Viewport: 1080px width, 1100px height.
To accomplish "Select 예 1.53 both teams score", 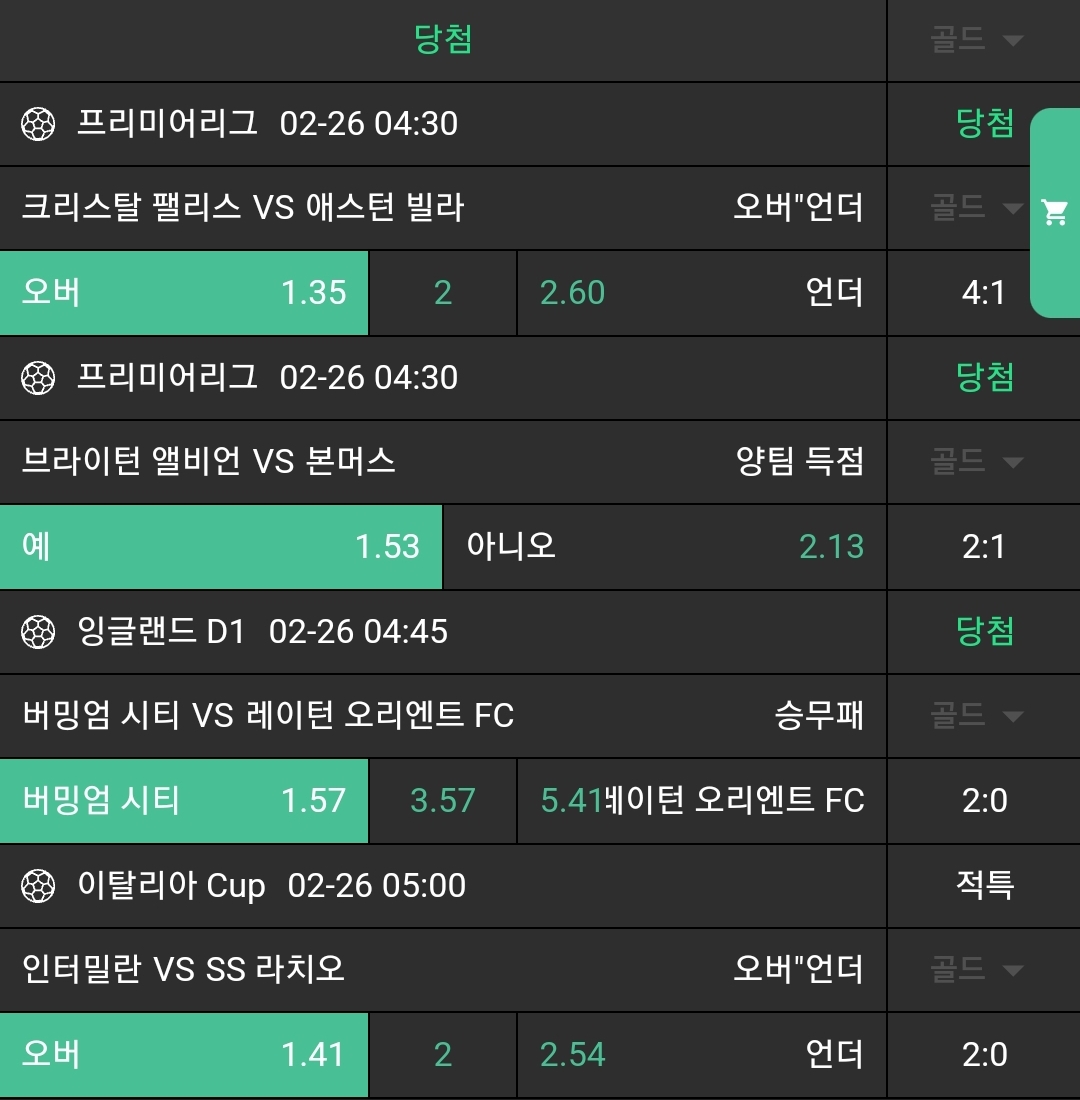I will tap(220, 547).
